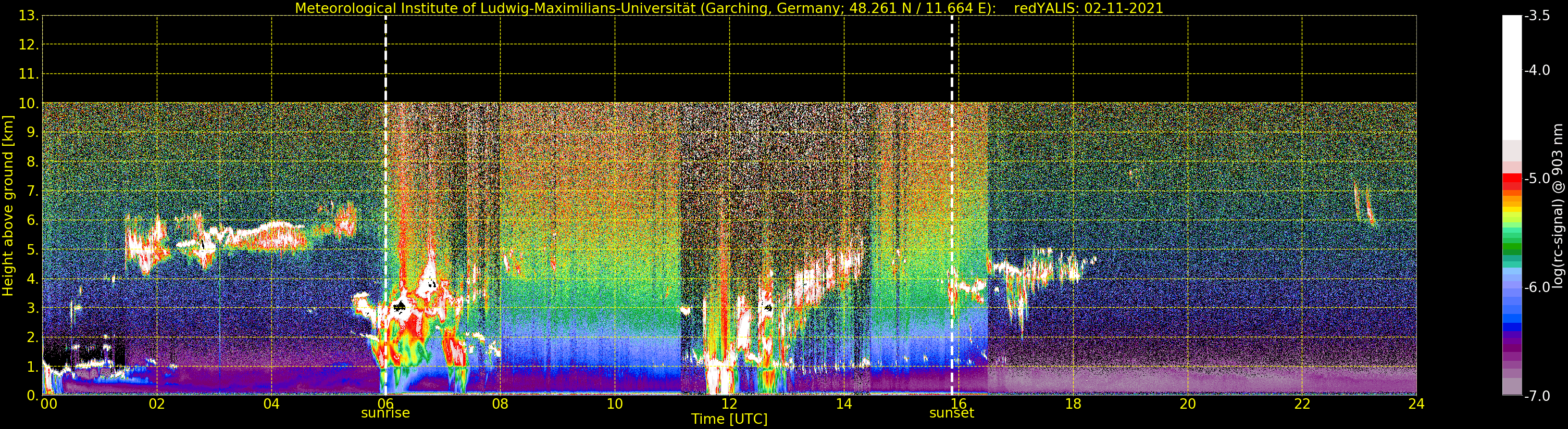Click the -5.0 colorbar tick label
Image resolution: width=1568 pixels, height=429 pixels.
[1537, 179]
